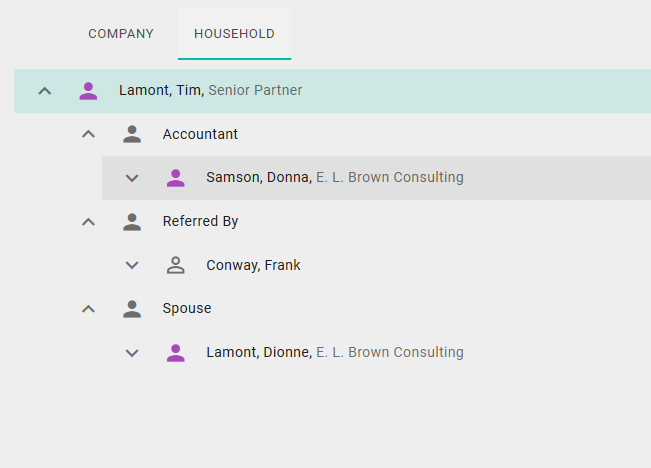Collapse the Accountant group

pos(88,134)
